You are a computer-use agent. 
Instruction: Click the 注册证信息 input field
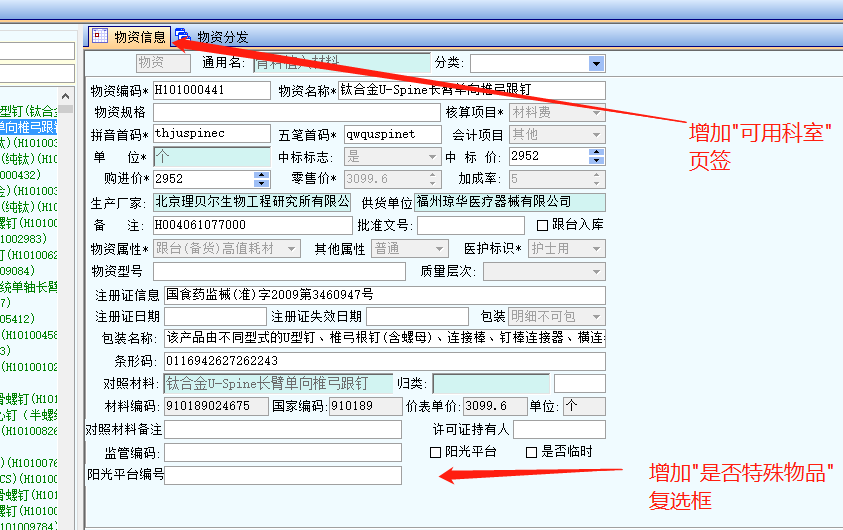(384, 295)
